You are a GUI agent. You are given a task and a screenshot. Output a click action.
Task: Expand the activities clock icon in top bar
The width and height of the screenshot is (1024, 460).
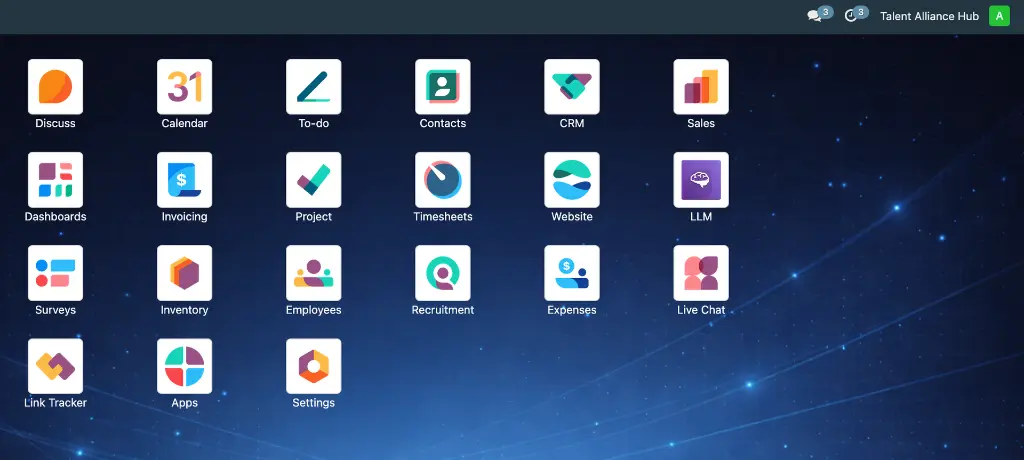(852, 16)
